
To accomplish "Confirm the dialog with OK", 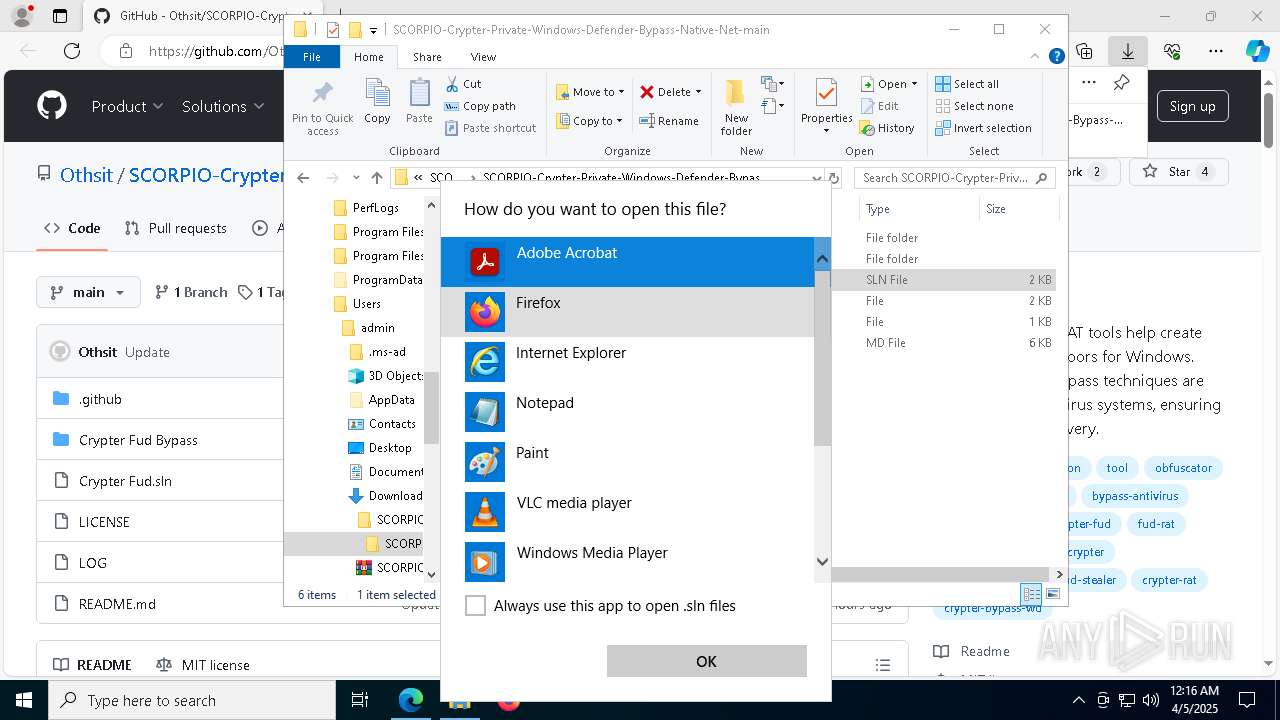I will coord(706,661).
